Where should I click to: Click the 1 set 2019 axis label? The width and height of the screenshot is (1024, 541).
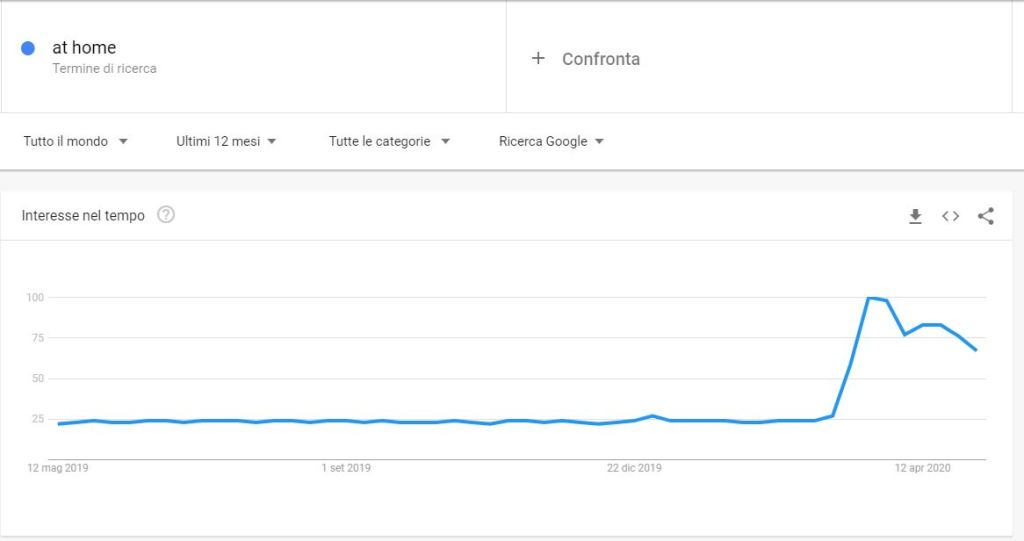346,467
